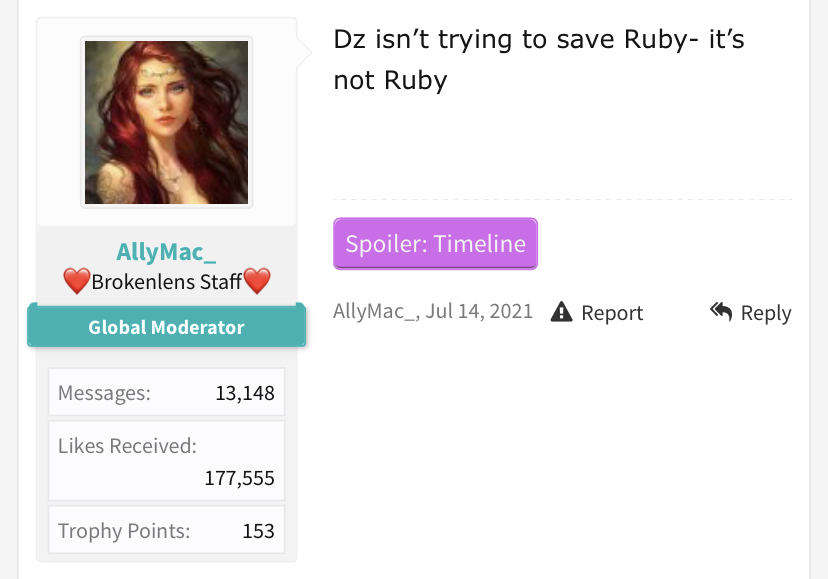Click the Trophy Points label
This screenshot has width=828, height=579.
click(x=124, y=531)
